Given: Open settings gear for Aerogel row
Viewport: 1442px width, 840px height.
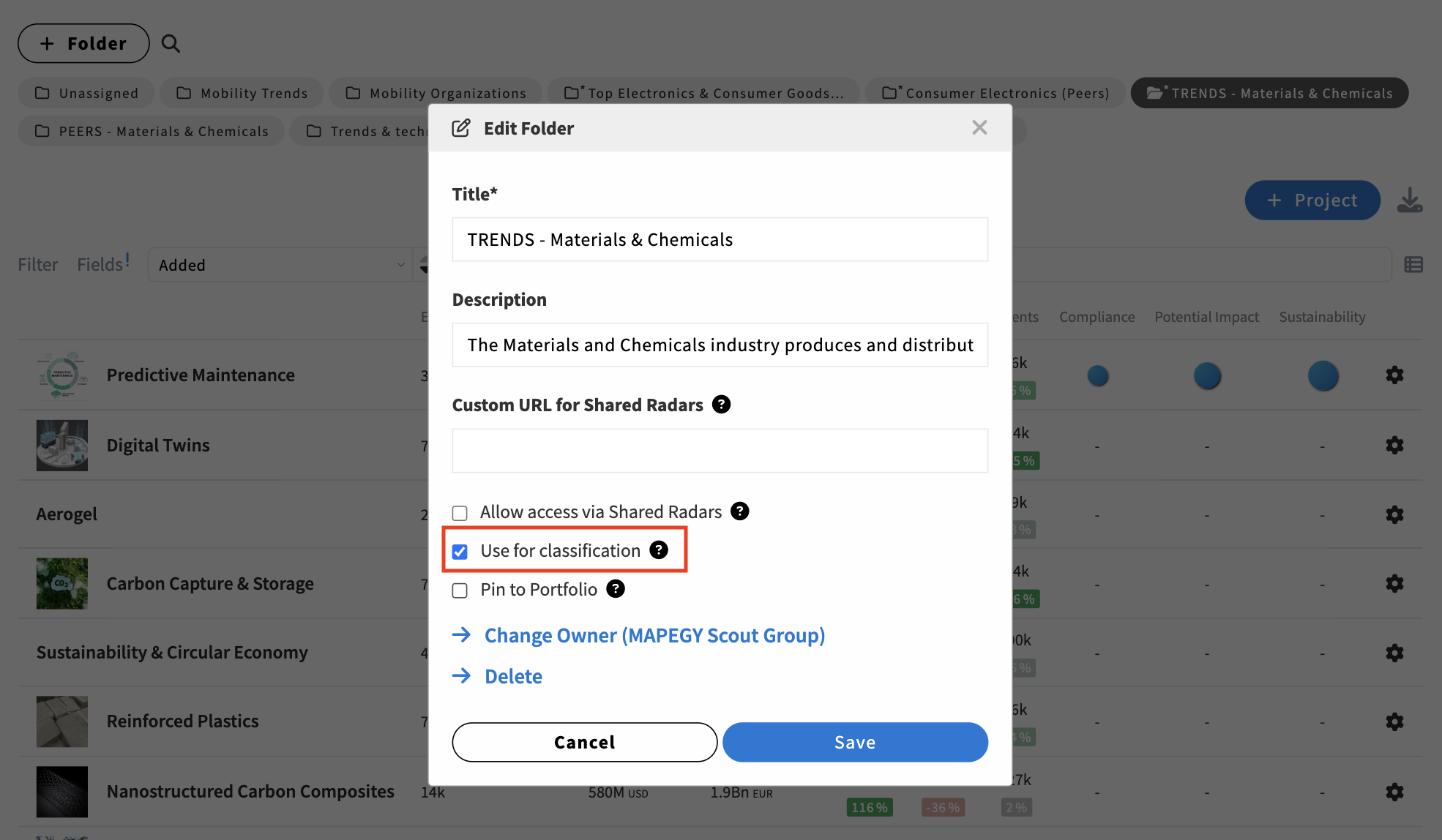Looking at the screenshot, I should (1394, 514).
